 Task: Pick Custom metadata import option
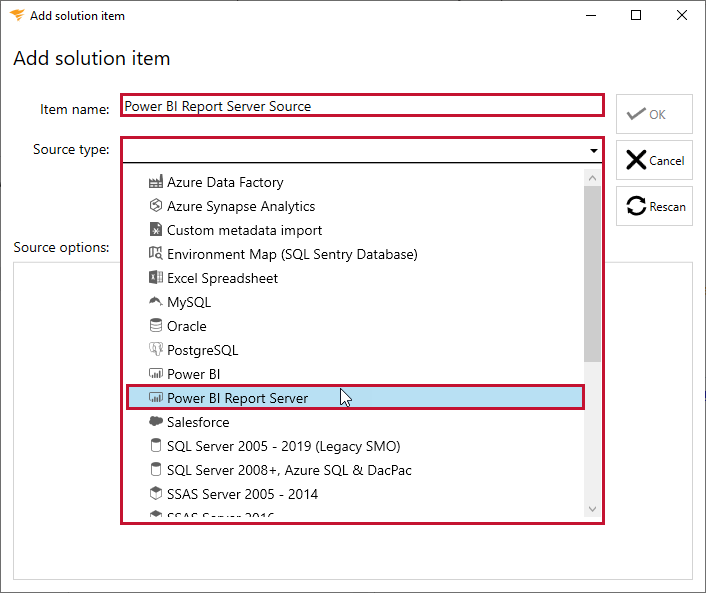coord(355,230)
